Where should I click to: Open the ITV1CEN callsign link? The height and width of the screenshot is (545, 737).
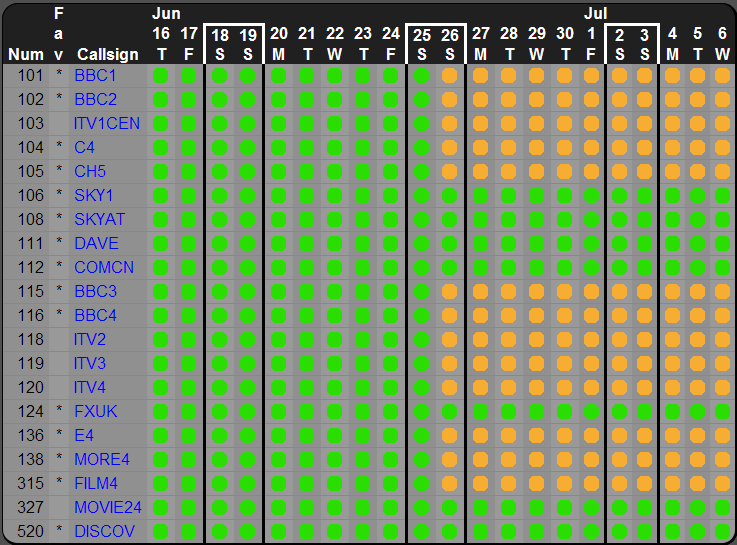pyautogui.click(x=107, y=124)
